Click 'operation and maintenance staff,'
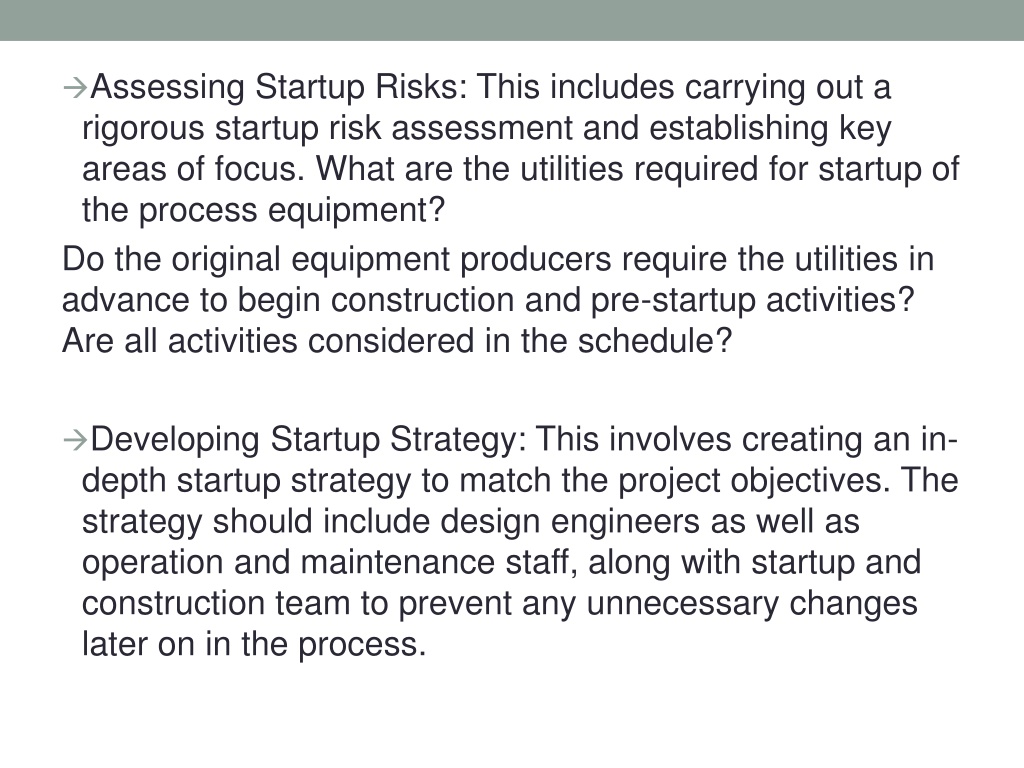The height and width of the screenshot is (768, 1024). coord(330,564)
